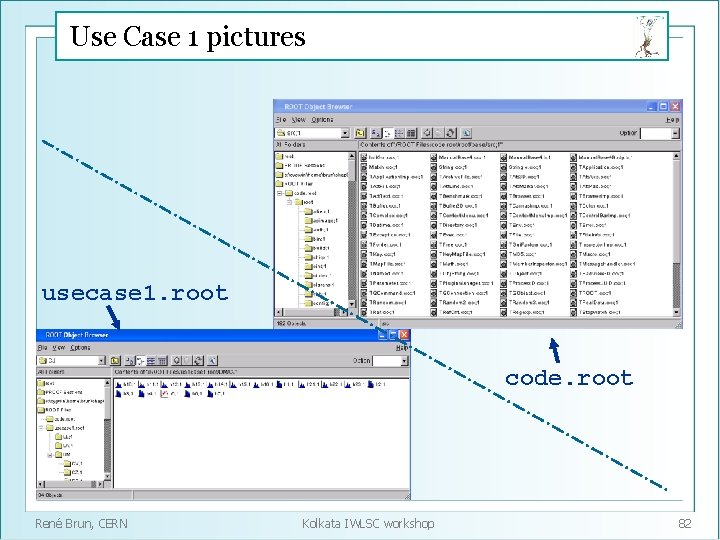Select ROOT Files folder in code.root browser tree
This screenshot has width=720, height=540.
tap(295, 184)
